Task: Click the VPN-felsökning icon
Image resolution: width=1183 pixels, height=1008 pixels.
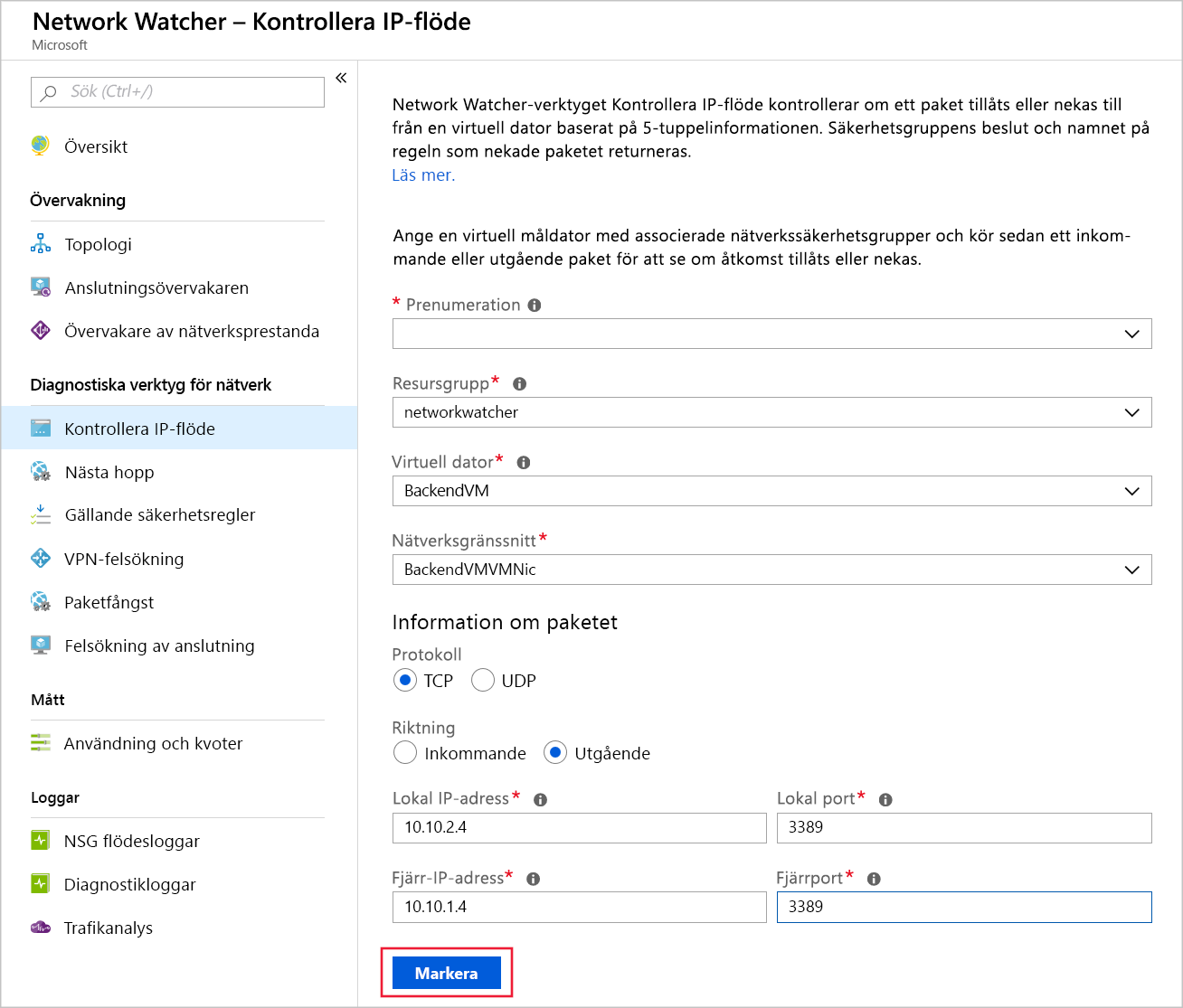Action: coord(41,558)
